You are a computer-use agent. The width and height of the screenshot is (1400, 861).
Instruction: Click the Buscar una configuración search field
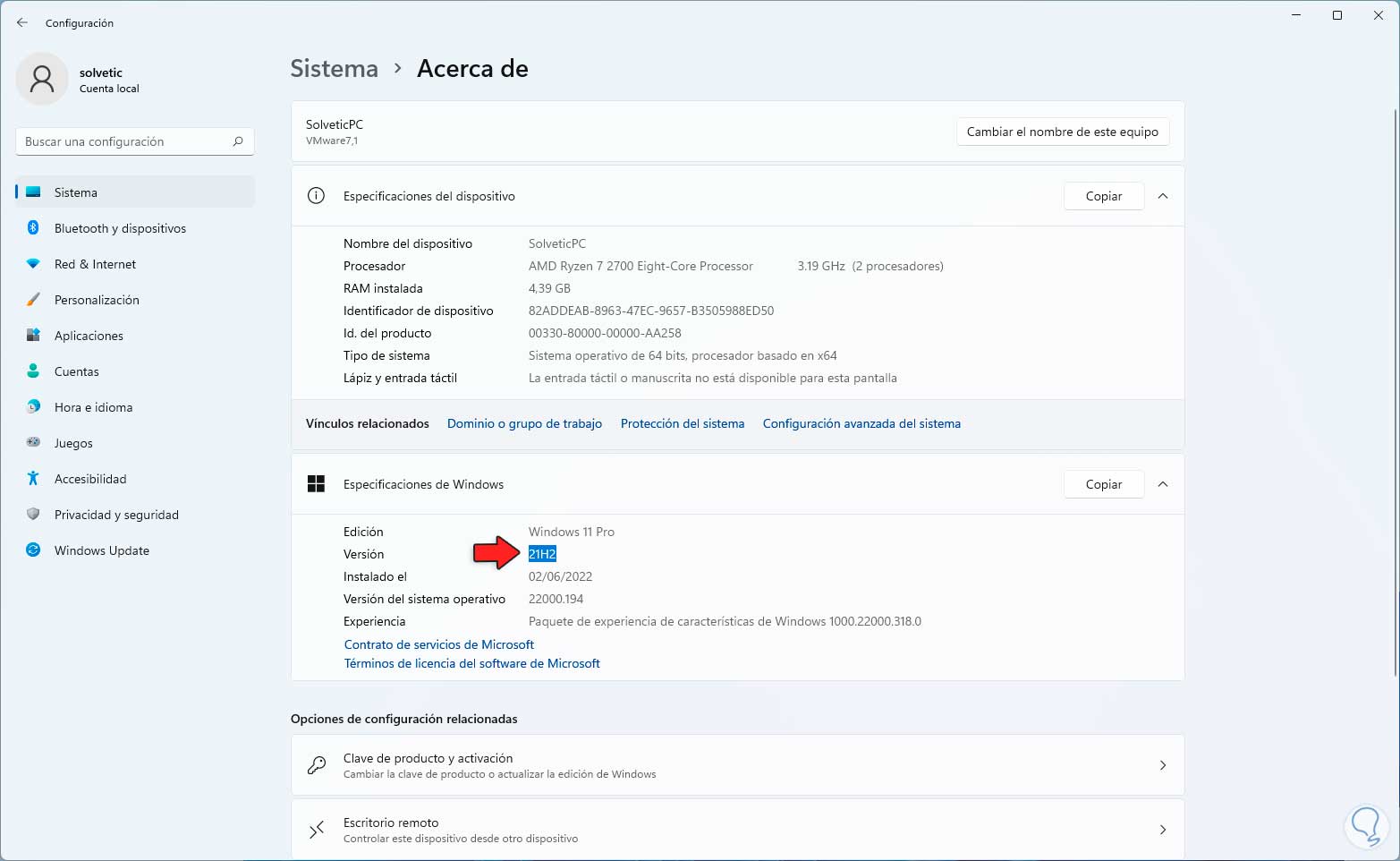tap(135, 141)
